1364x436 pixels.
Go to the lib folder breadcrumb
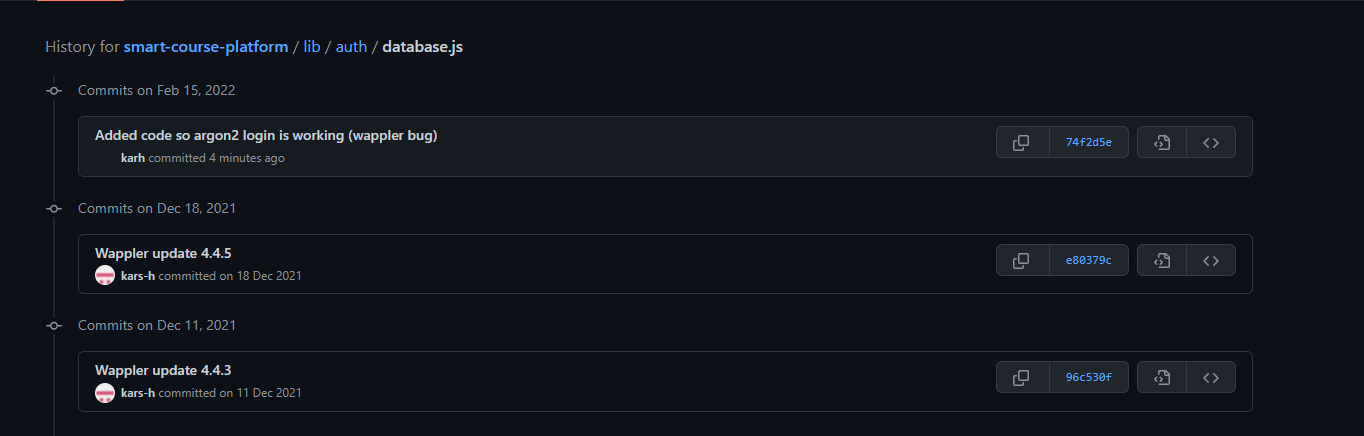311,47
